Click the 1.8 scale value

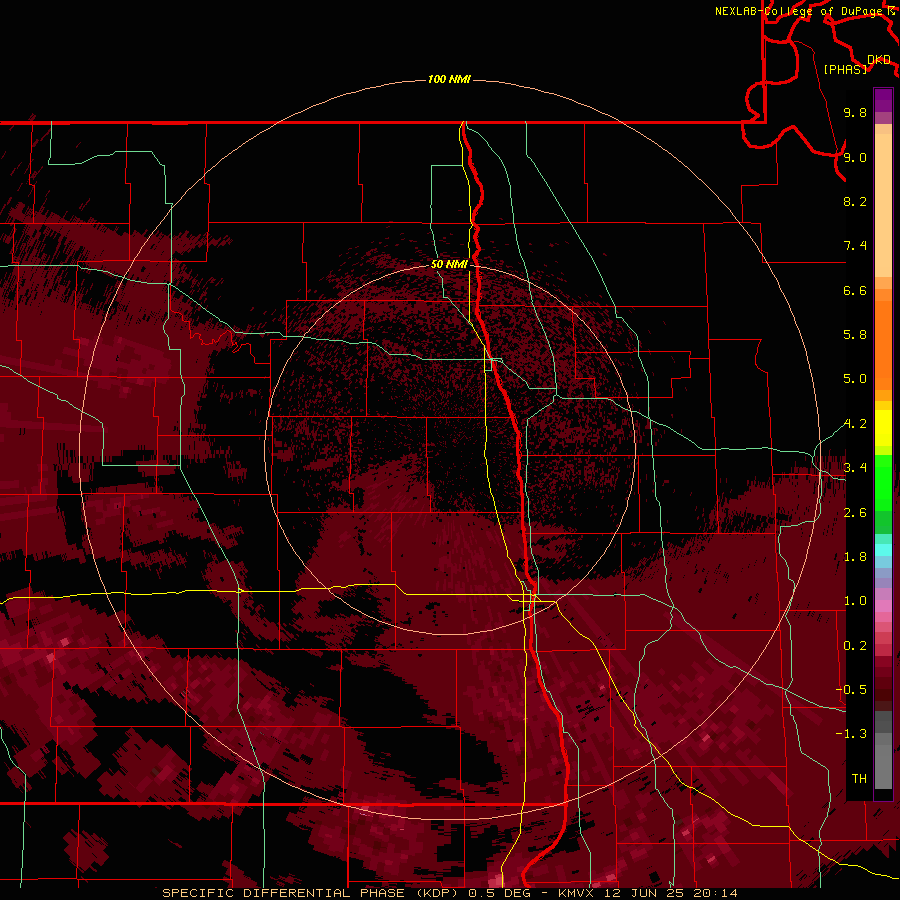(855, 557)
